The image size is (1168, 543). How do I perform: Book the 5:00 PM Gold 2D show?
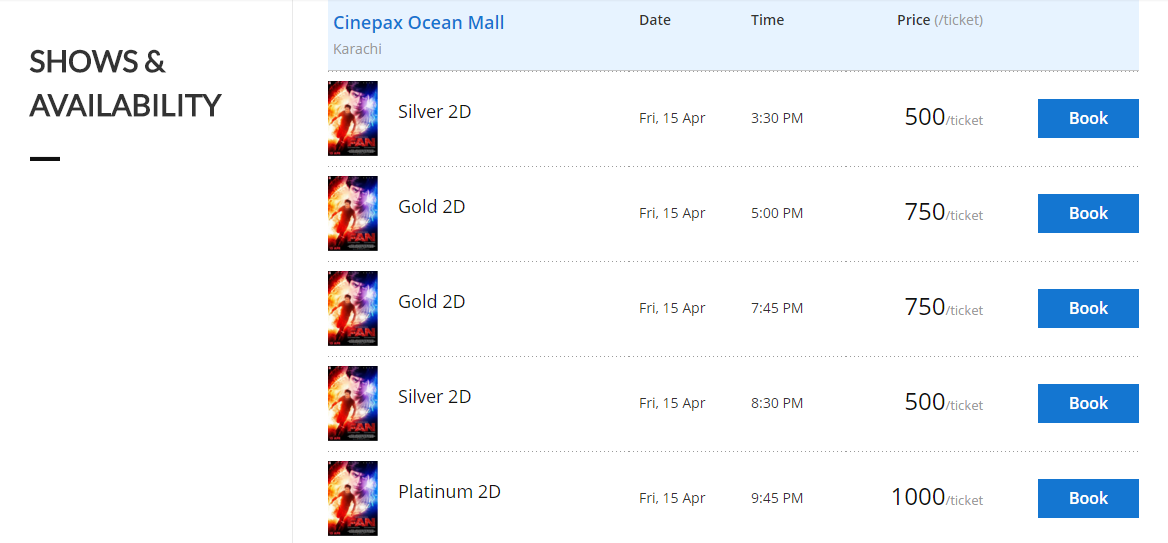(x=1088, y=213)
